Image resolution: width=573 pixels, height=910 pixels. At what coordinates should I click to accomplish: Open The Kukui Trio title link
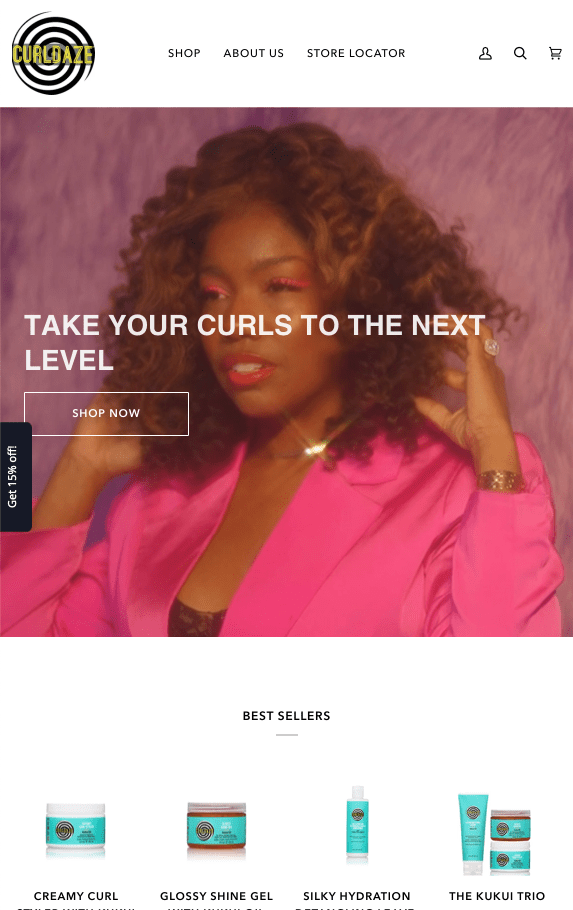click(497, 896)
